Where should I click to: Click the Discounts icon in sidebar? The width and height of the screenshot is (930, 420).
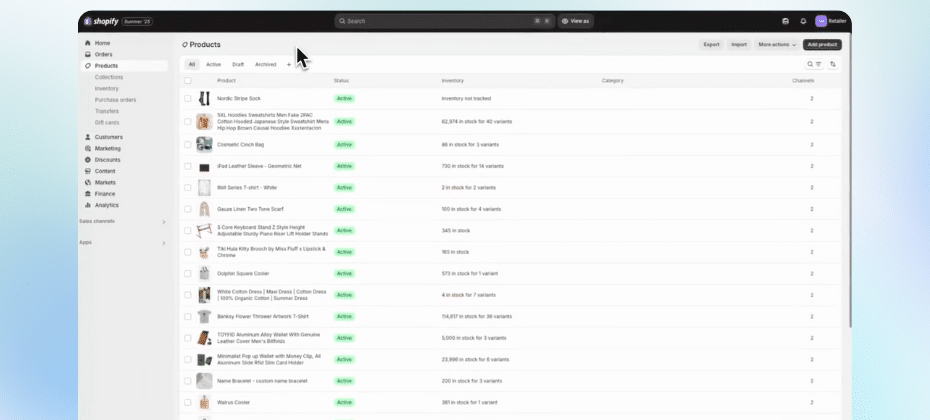click(88, 160)
